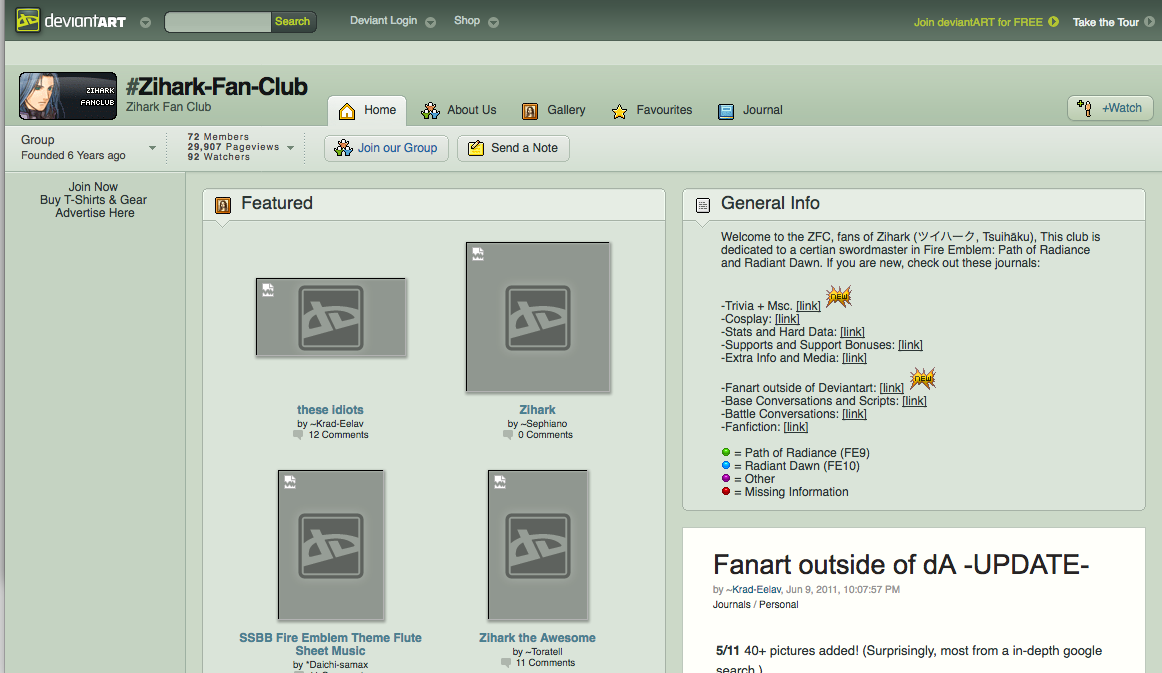Click the +Watch button
The width and height of the screenshot is (1162, 673).
(1110, 108)
